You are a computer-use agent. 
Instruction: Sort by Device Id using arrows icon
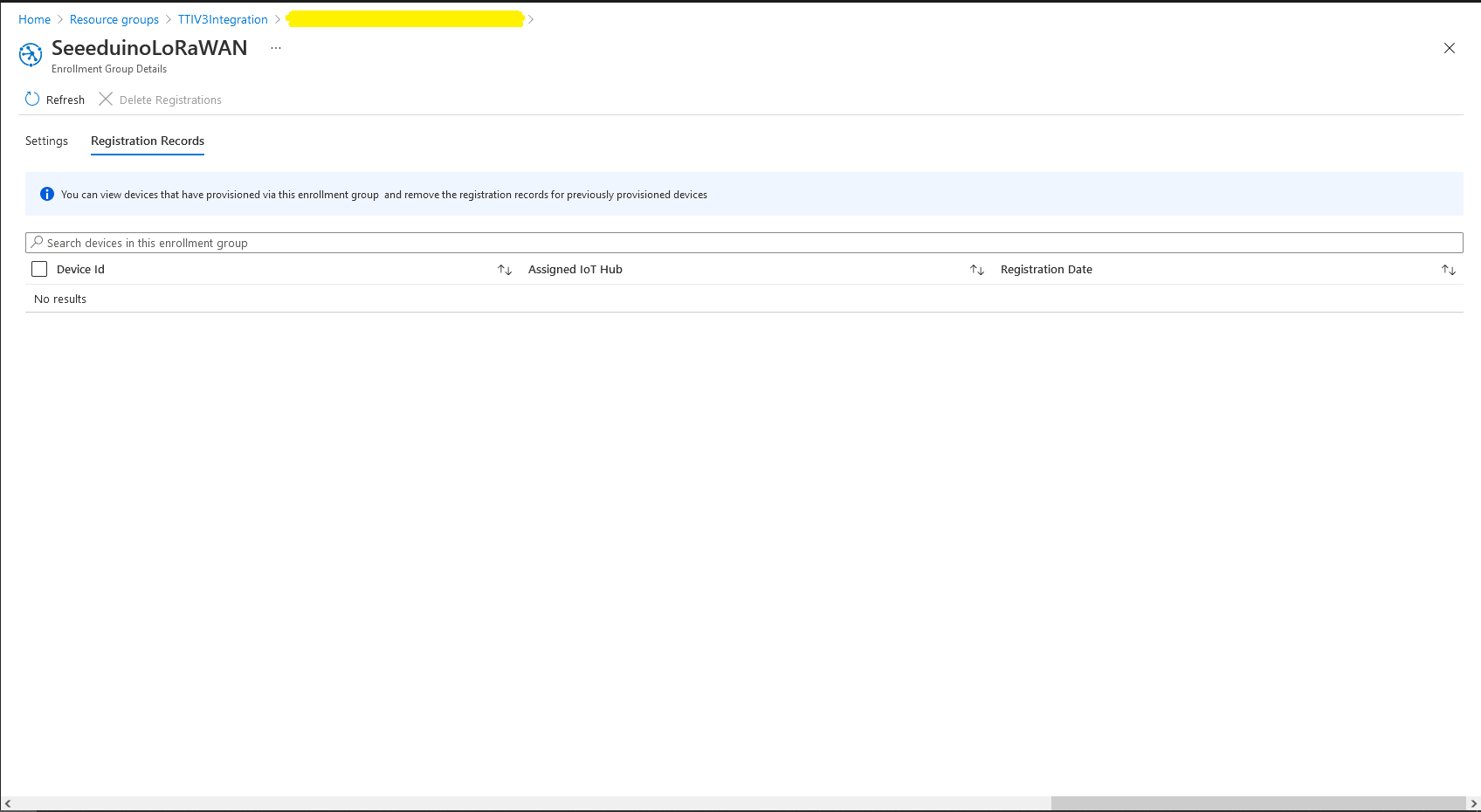point(505,270)
